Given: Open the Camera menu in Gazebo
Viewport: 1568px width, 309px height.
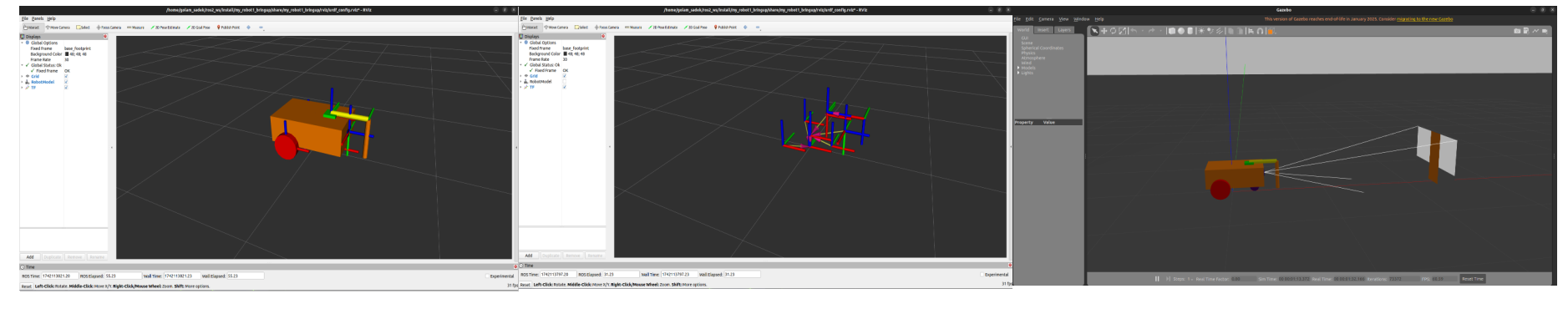Looking at the screenshot, I should (x=1046, y=18).
